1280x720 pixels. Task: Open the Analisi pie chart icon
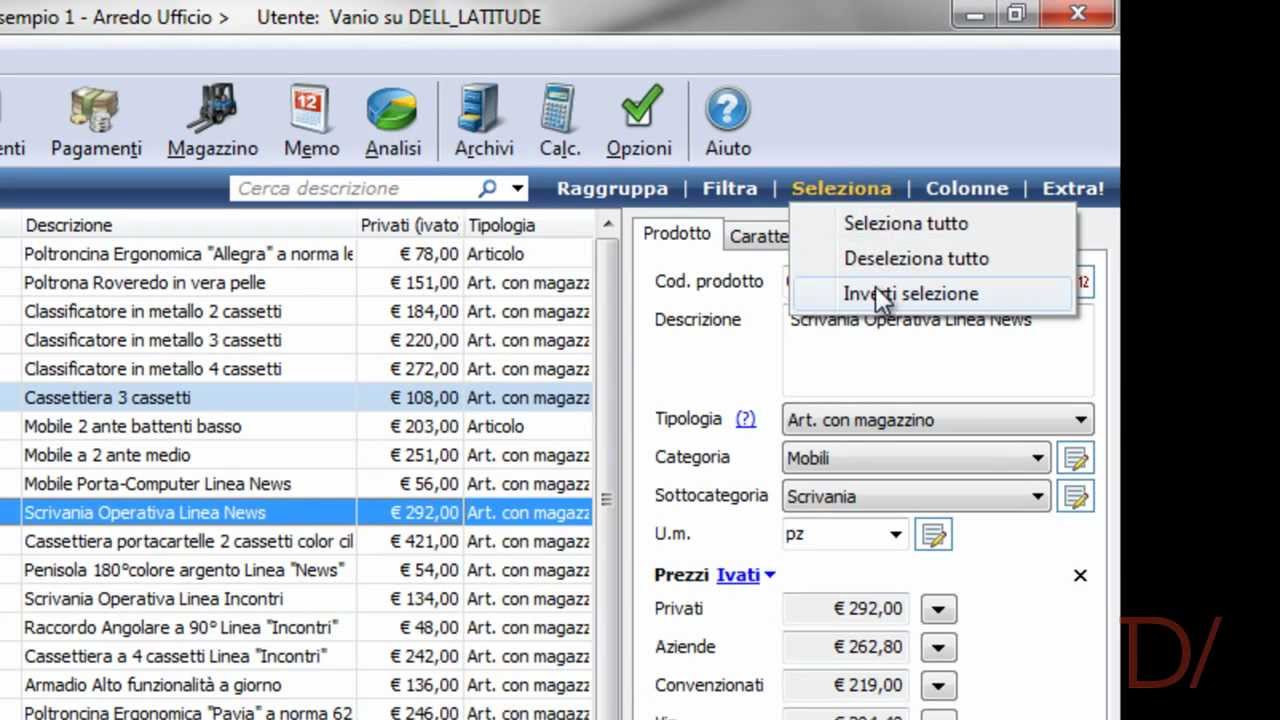(x=392, y=121)
